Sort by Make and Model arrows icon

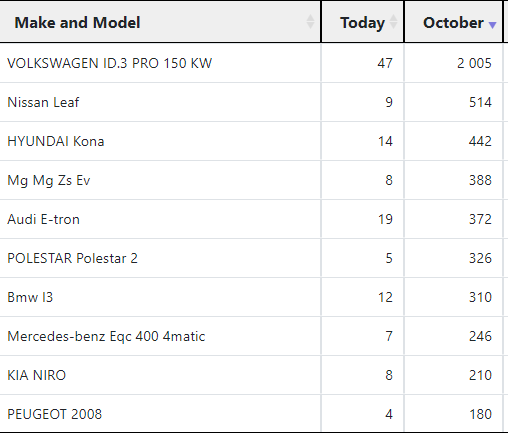(310, 22)
